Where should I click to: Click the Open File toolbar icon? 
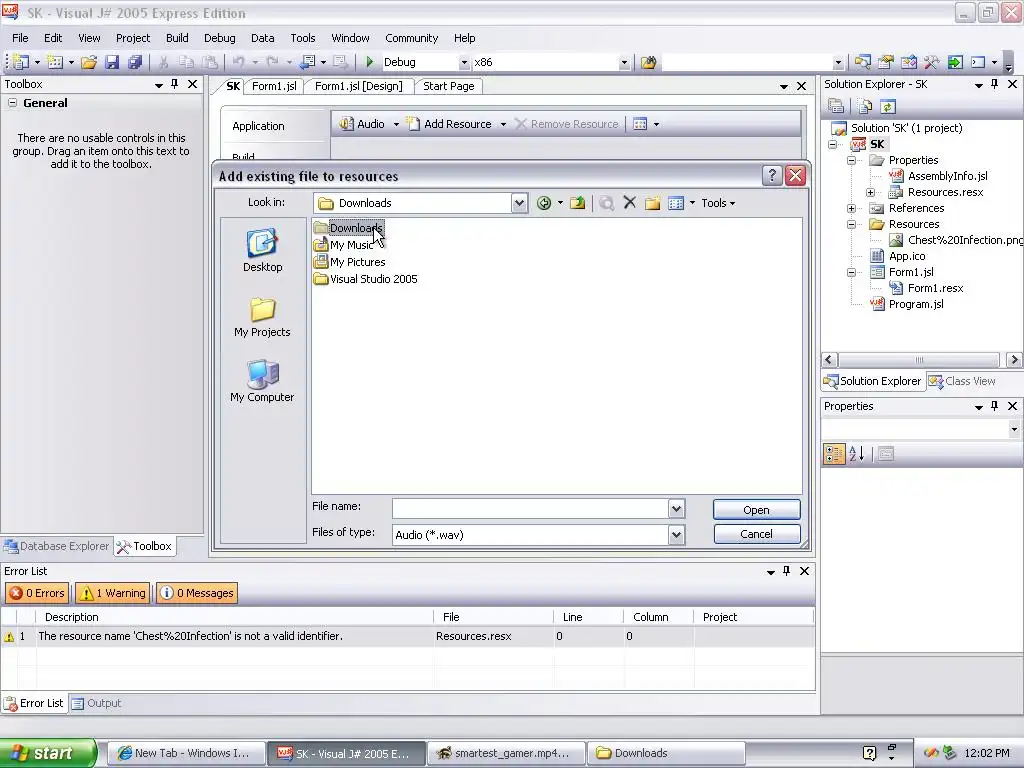point(89,62)
